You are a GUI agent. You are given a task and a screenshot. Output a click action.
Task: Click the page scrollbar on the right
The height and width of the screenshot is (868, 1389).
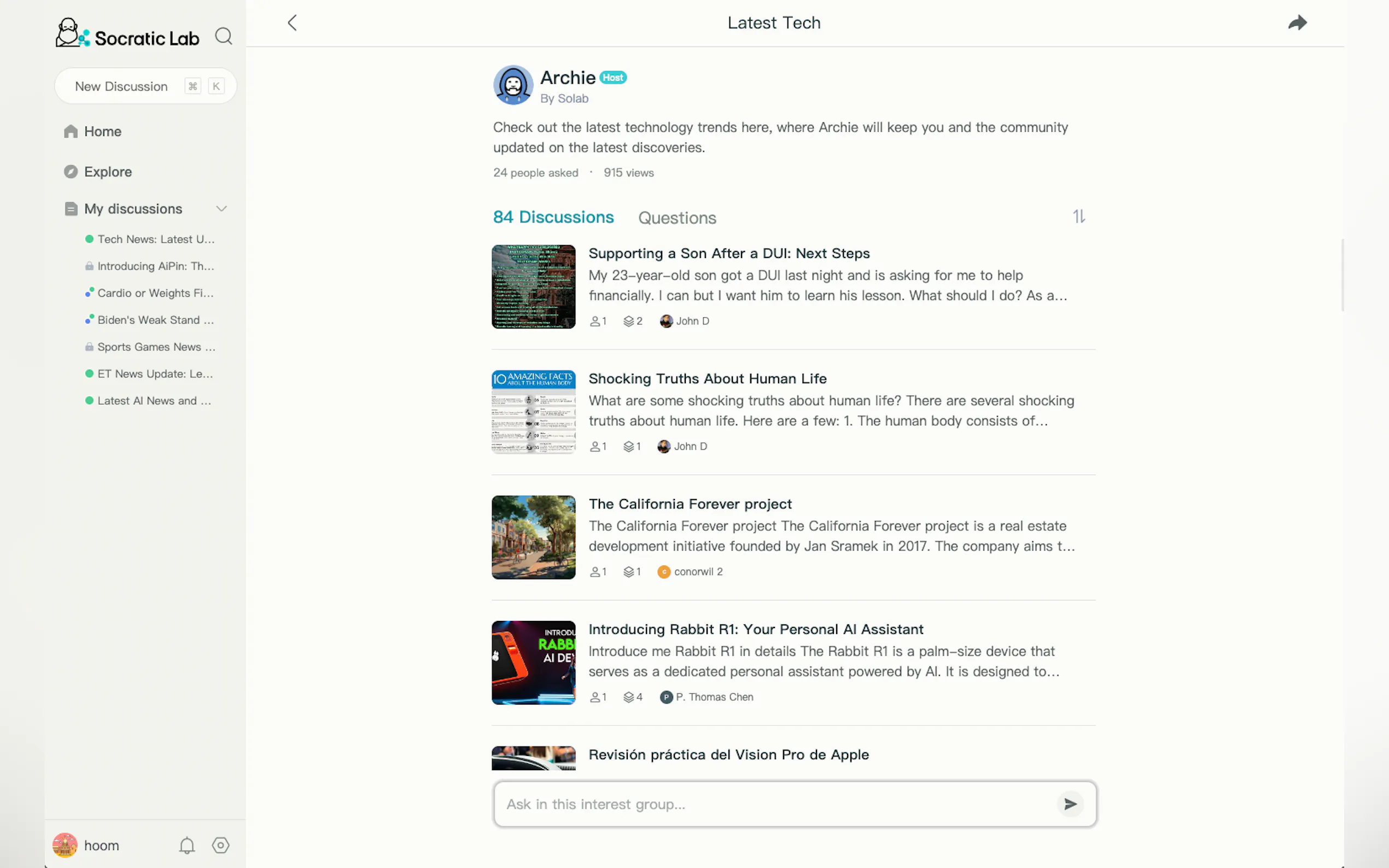tap(1342, 275)
